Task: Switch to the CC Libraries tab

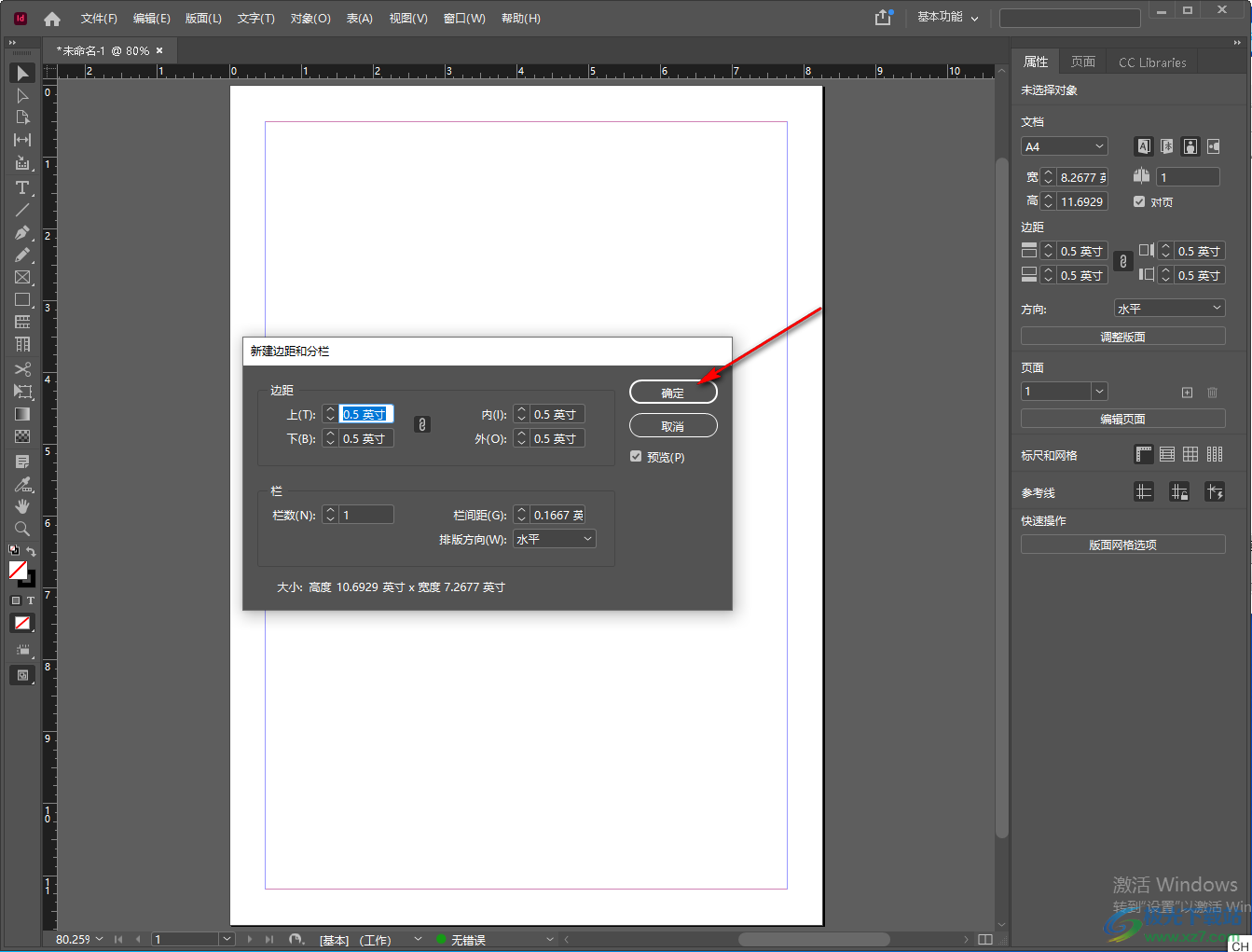Action: pos(1152,62)
